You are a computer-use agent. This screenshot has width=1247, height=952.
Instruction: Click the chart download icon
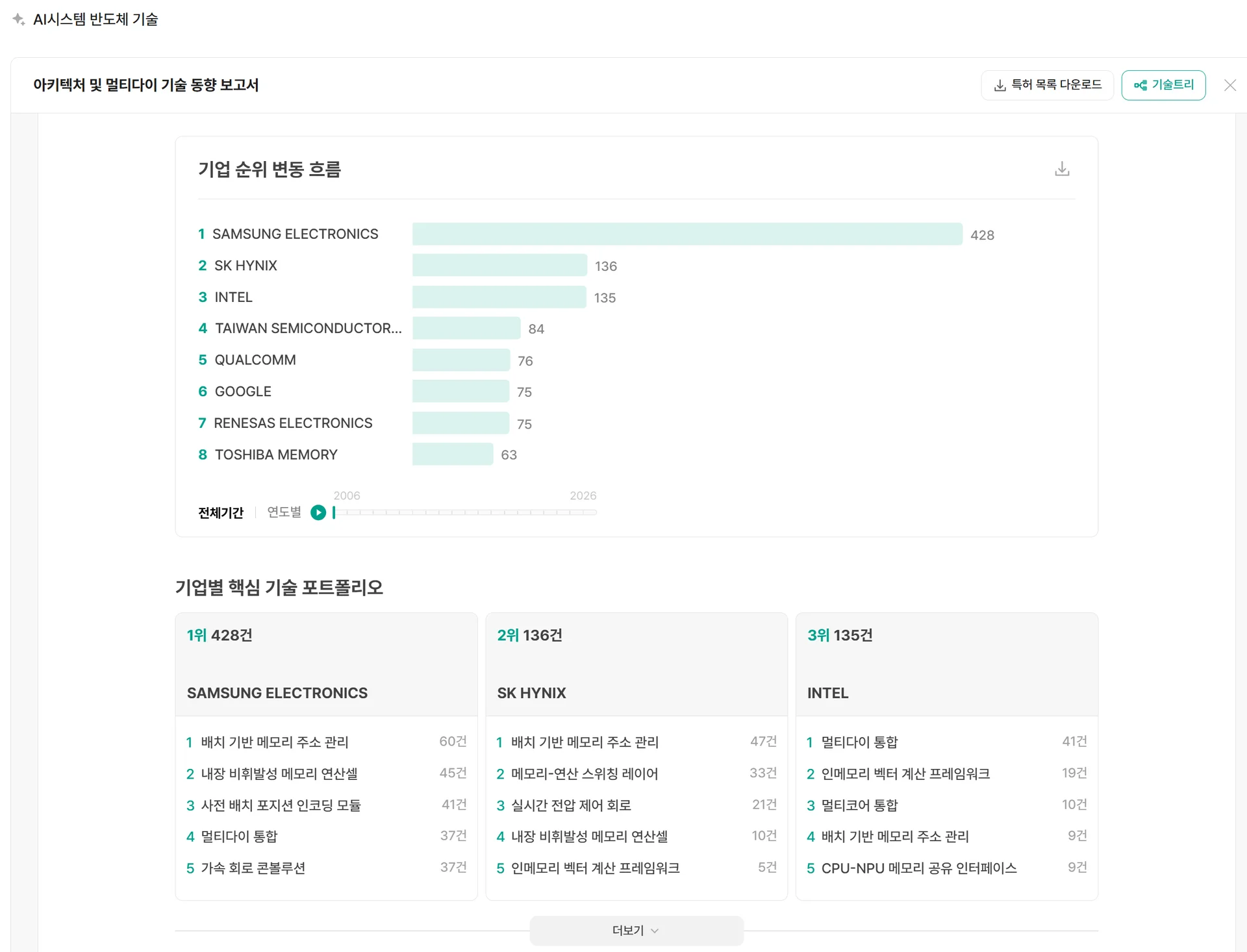1062,169
